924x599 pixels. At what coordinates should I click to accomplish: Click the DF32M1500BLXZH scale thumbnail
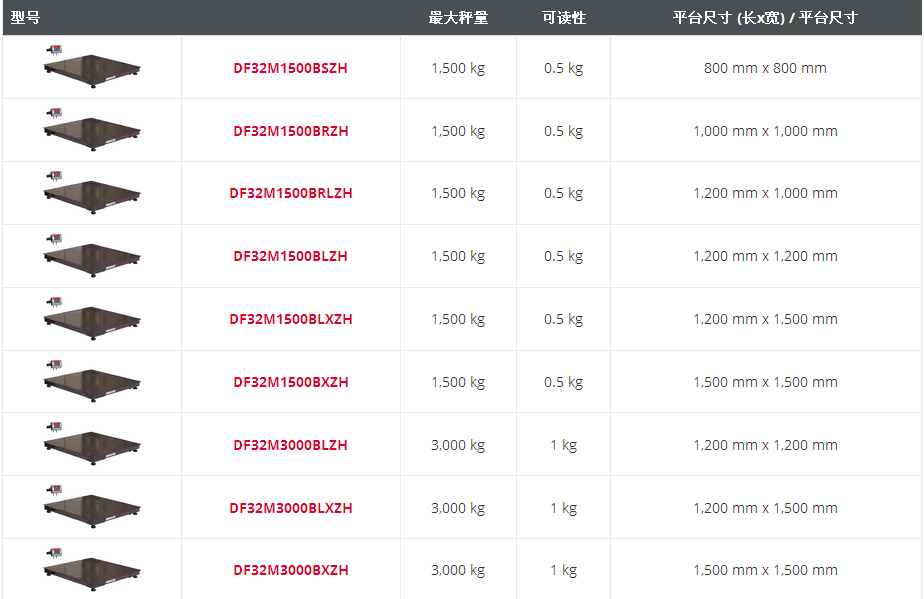(90, 318)
